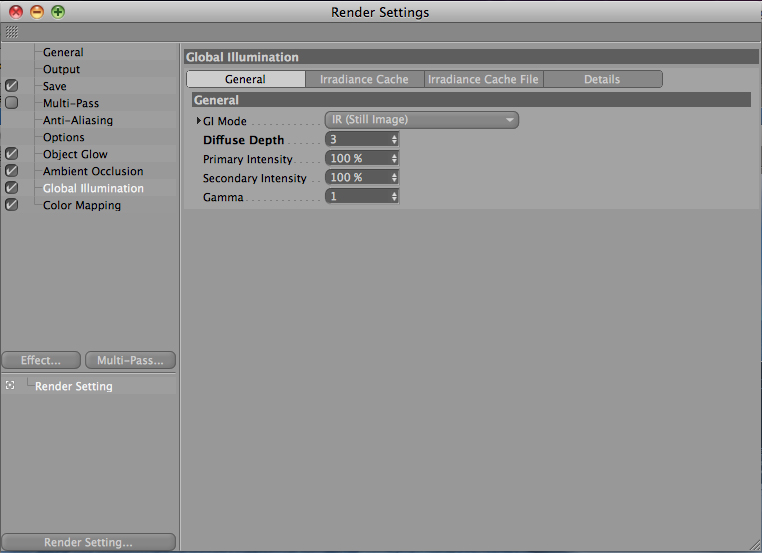Viewport: 762px width, 553px height.
Task: Click the Primary Intensity stepper arrows
Action: click(x=394, y=158)
